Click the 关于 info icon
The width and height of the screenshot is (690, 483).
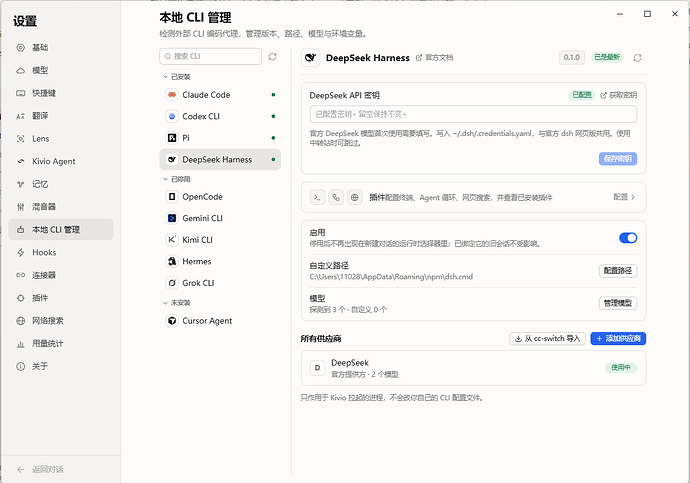[21, 366]
